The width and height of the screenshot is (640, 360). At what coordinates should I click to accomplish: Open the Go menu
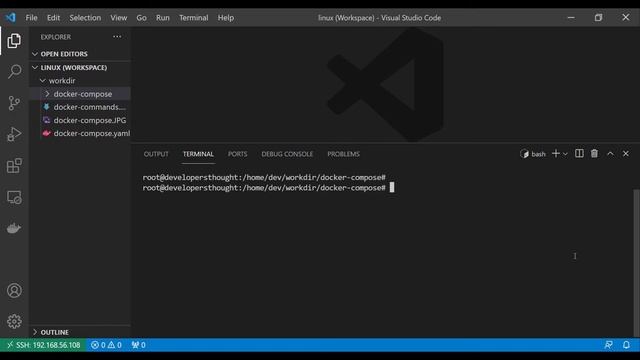(141, 18)
